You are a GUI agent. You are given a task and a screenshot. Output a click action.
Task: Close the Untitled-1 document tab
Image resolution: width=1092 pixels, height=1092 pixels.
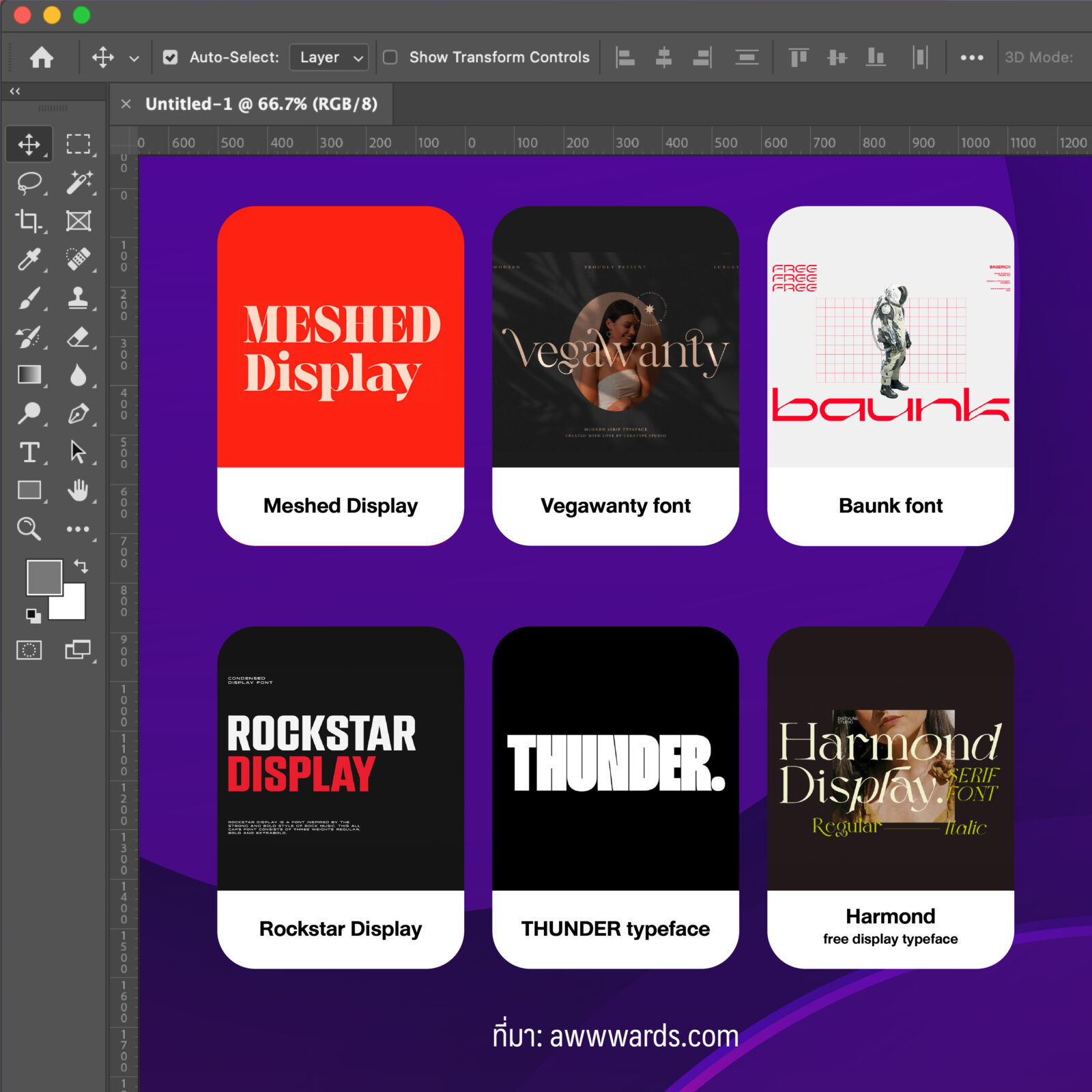coord(126,104)
